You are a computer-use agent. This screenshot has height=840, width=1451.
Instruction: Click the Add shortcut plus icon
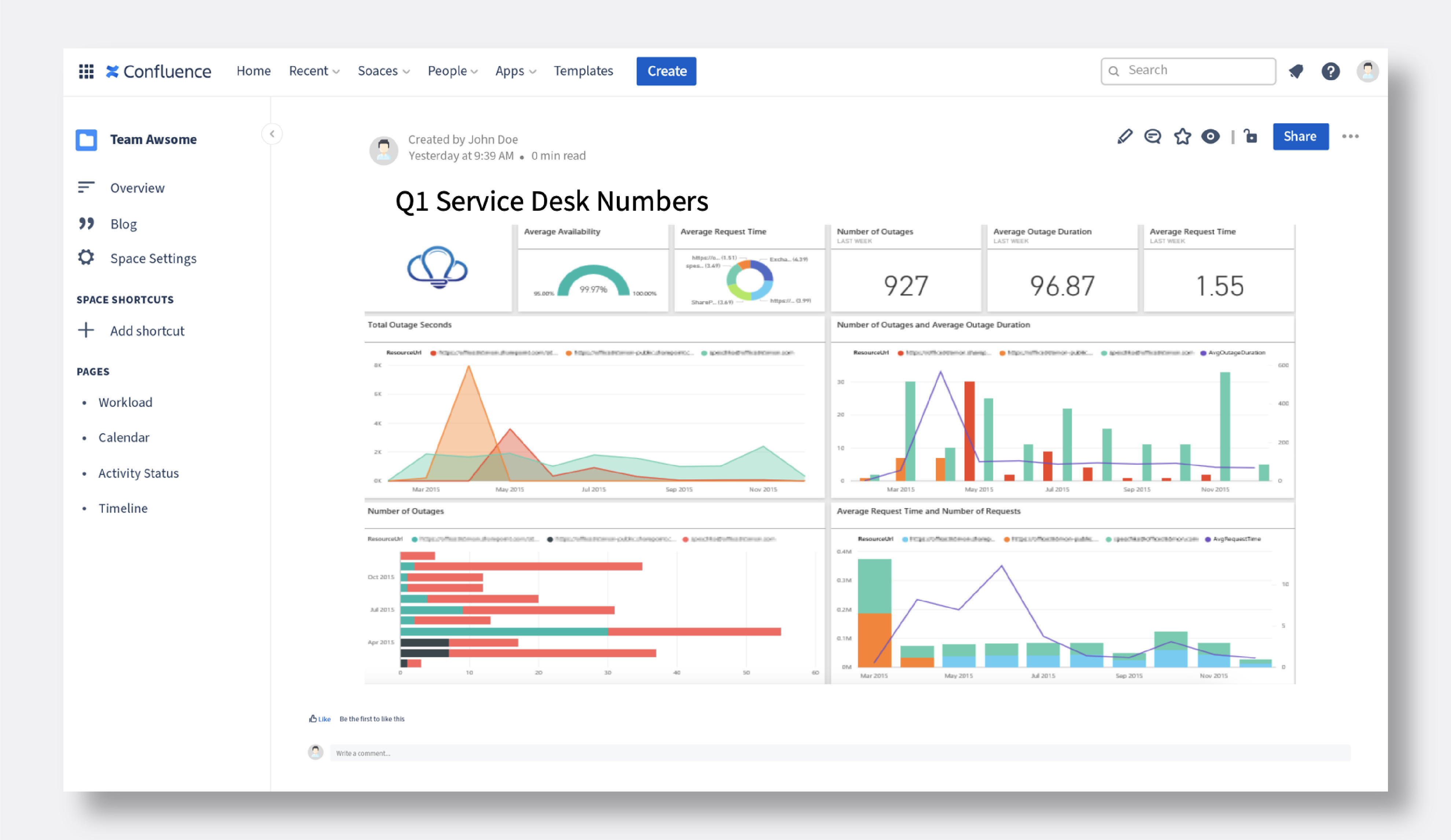tap(86, 330)
